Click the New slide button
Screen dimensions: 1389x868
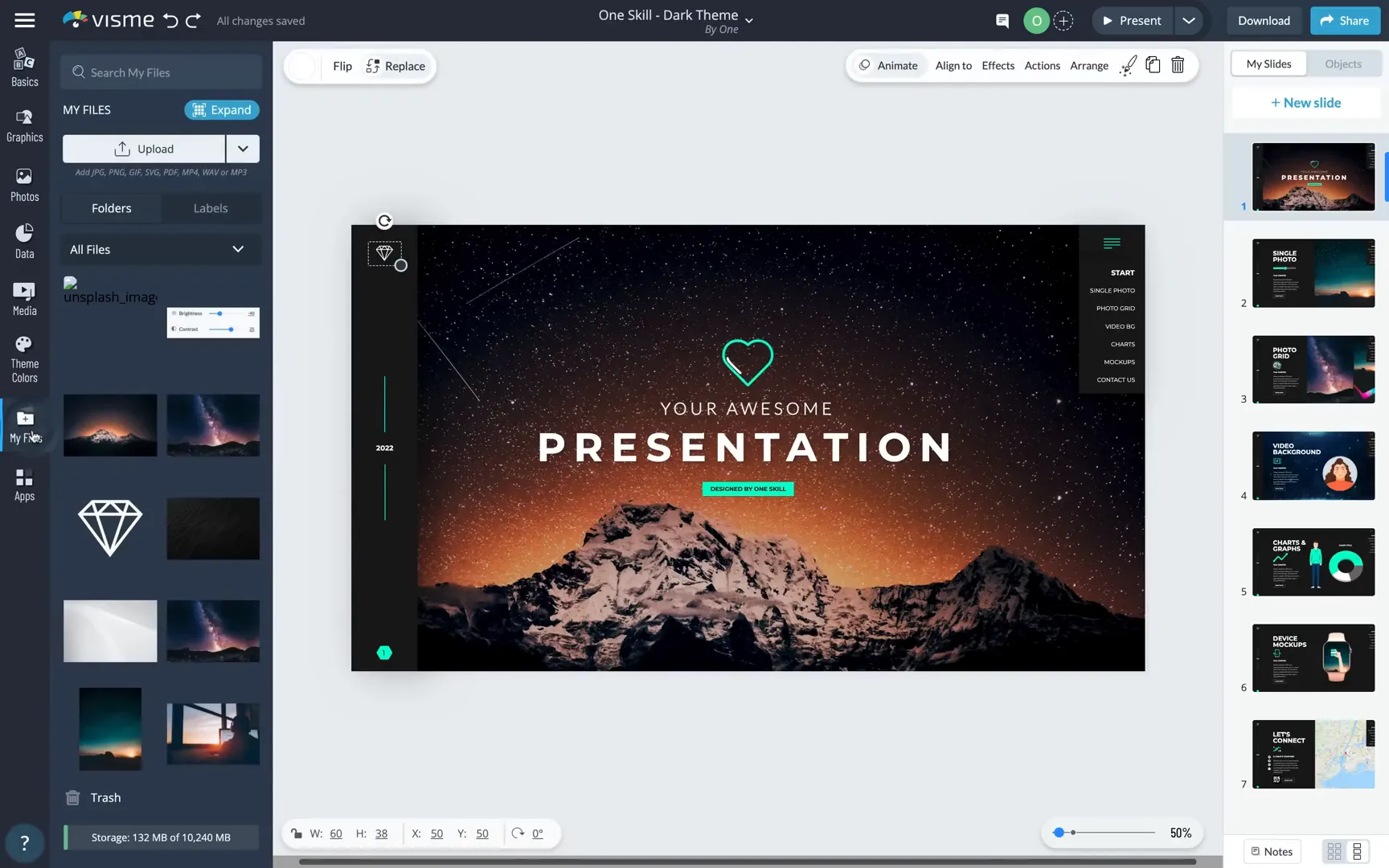coord(1305,102)
